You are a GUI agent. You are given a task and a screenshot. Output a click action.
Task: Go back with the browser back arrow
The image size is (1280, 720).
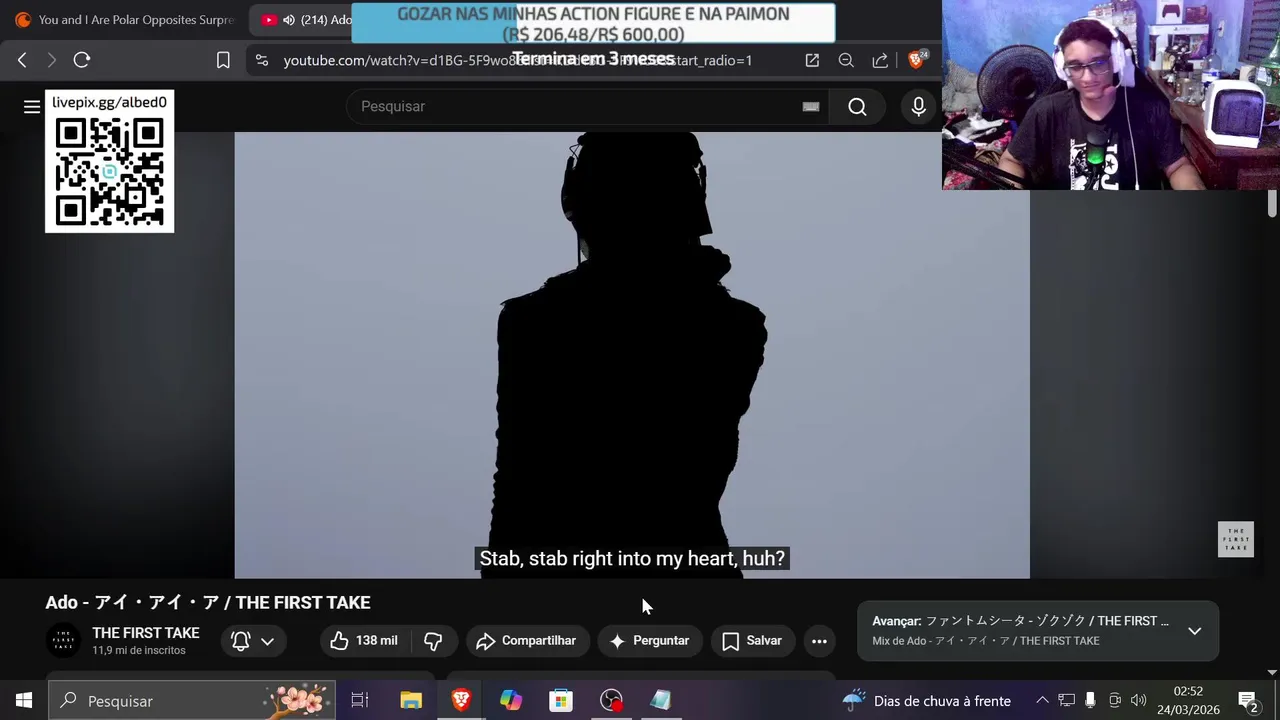22,60
